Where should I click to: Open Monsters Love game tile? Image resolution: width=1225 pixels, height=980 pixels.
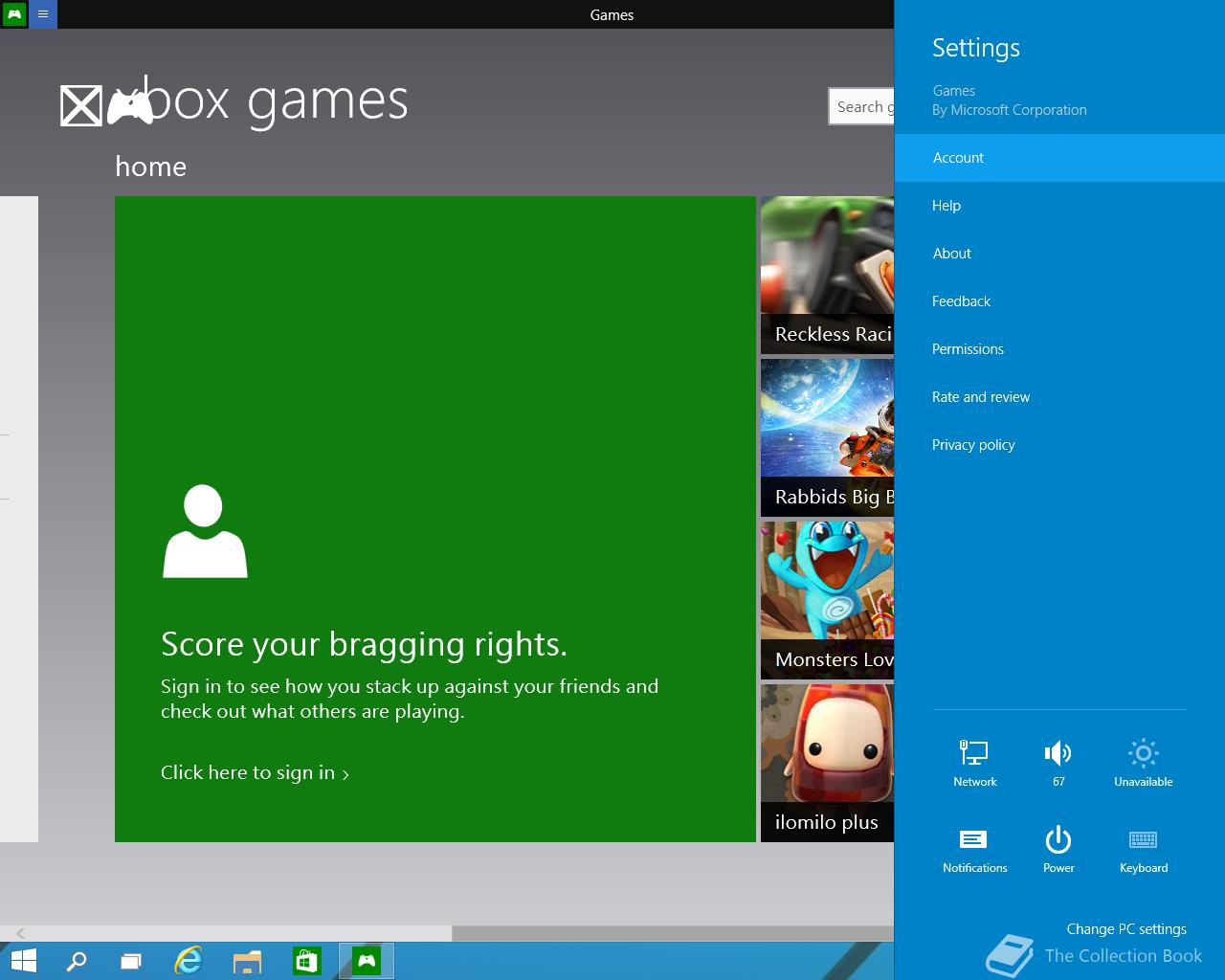[827, 601]
